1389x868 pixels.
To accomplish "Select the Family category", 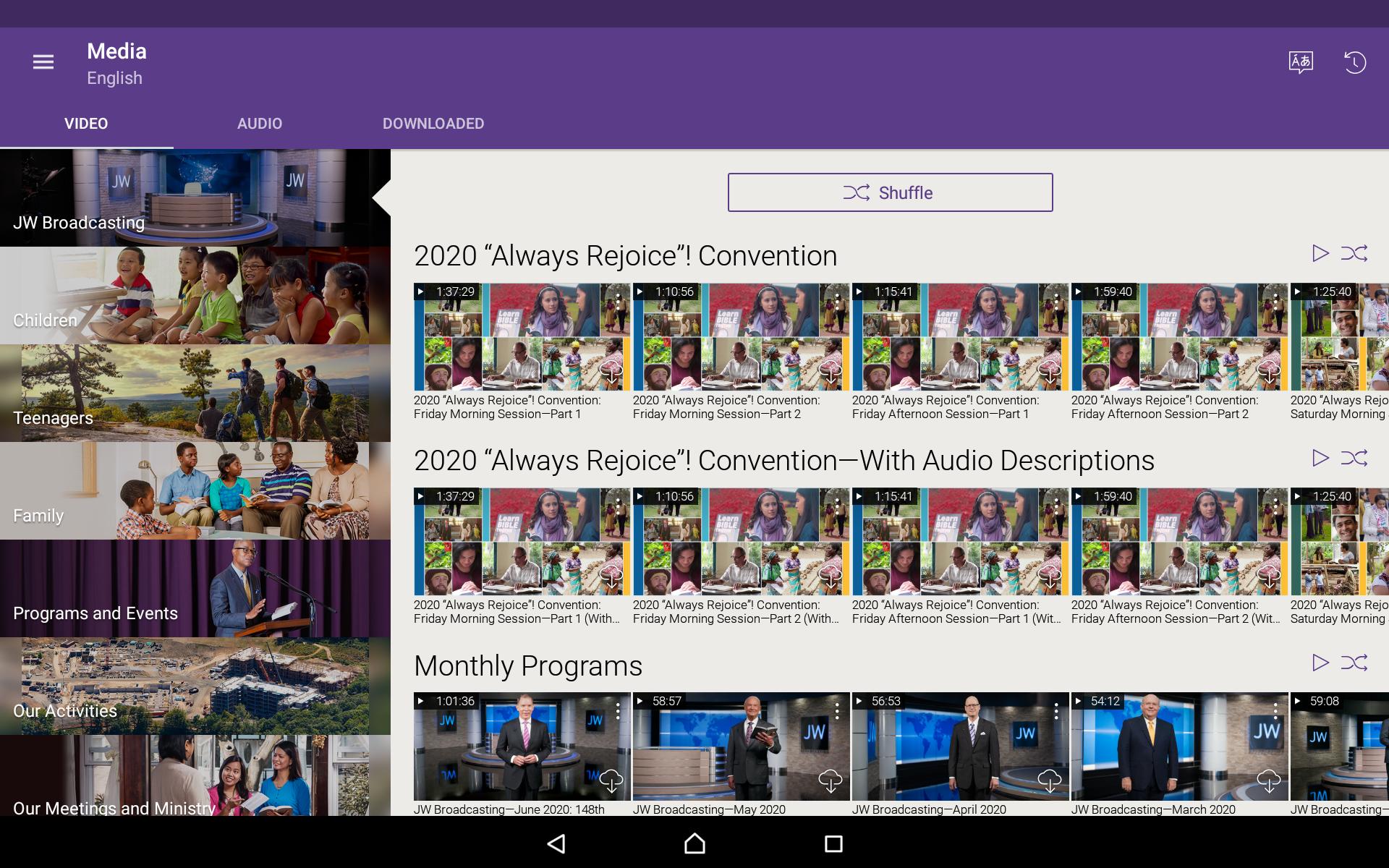I will [x=195, y=490].
